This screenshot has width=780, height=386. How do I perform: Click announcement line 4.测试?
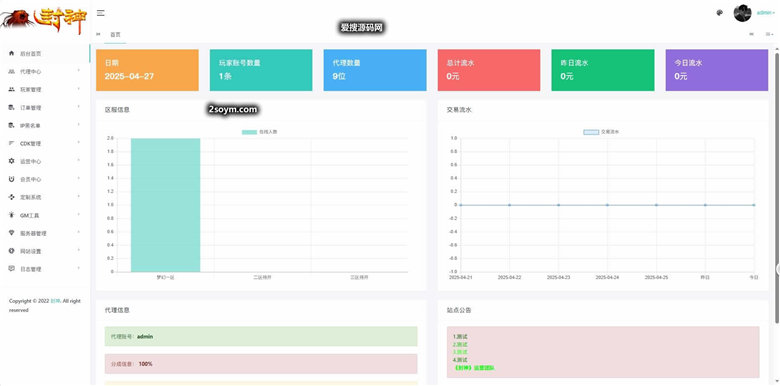pos(460,360)
